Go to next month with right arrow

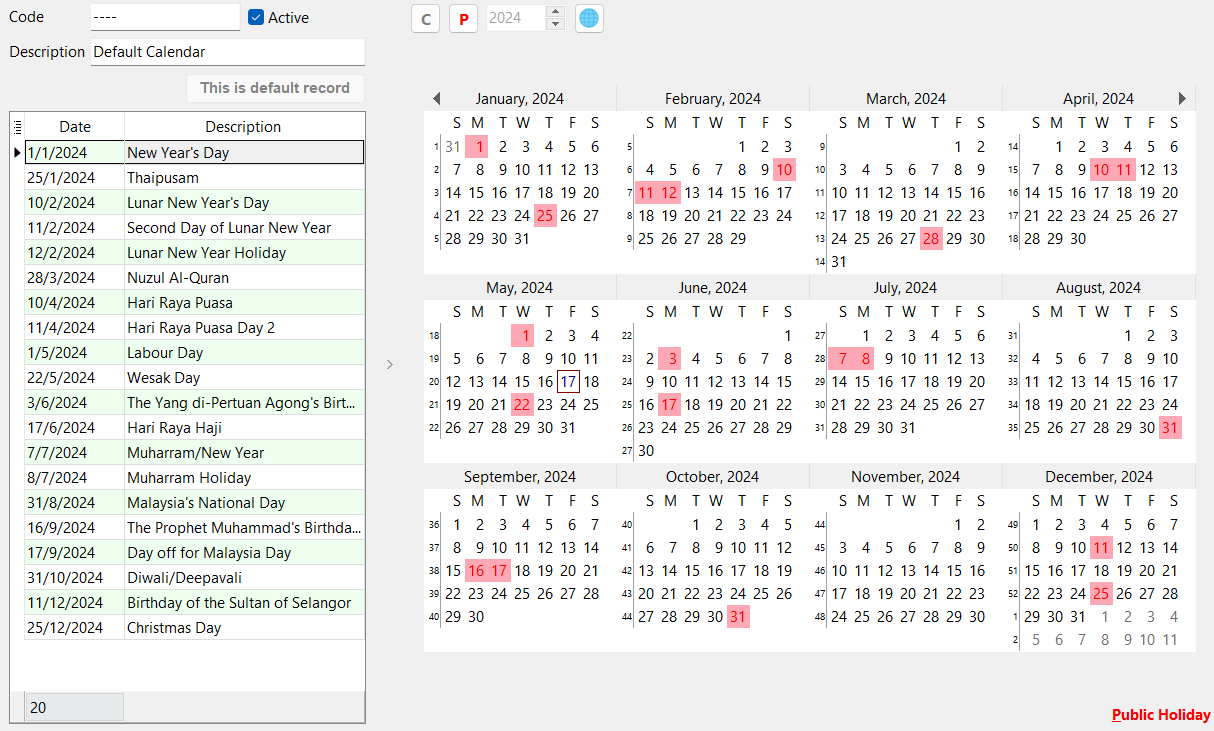(x=1182, y=98)
